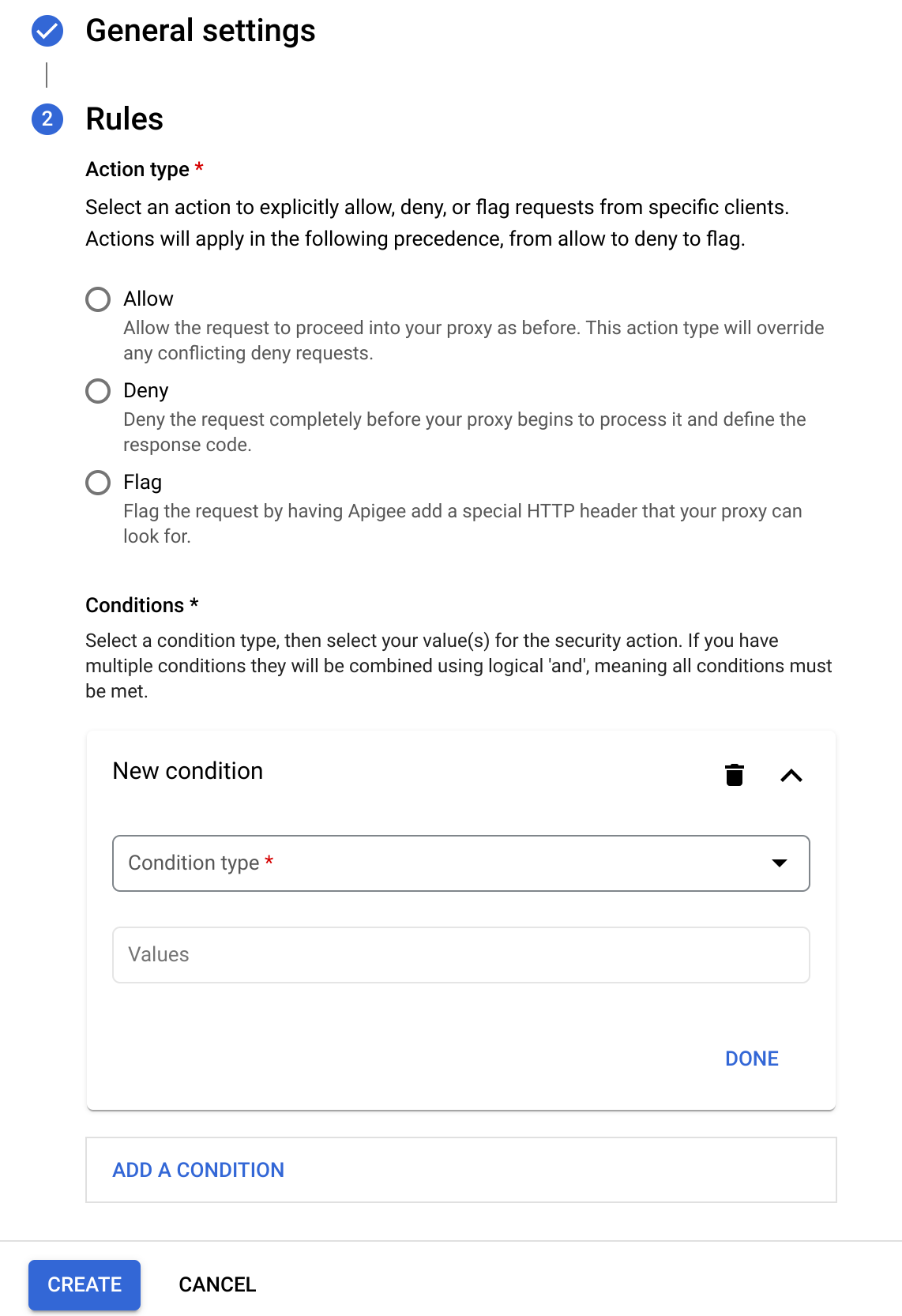Select the Allow radio button
This screenshot has height=1316, width=902.
pyautogui.click(x=98, y=299)
